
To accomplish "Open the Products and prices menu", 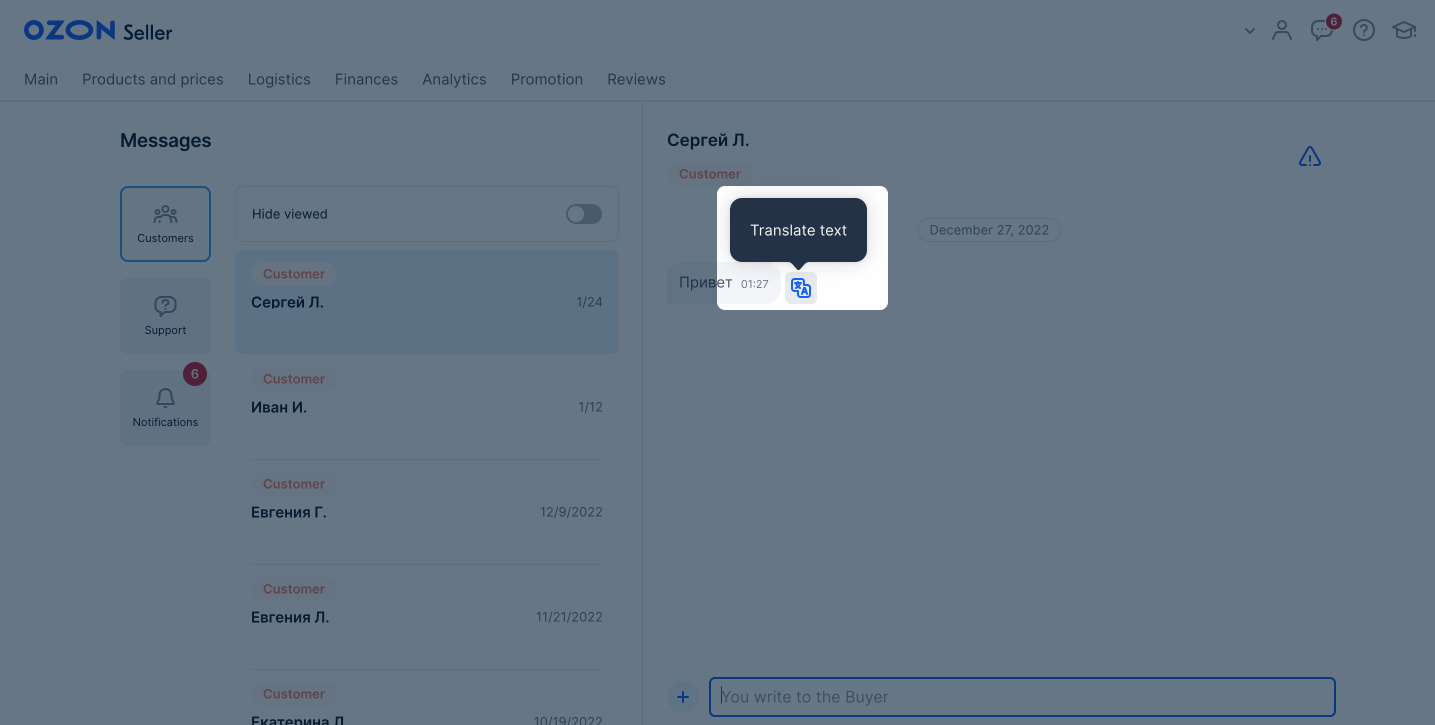I will tap(153, 79).
